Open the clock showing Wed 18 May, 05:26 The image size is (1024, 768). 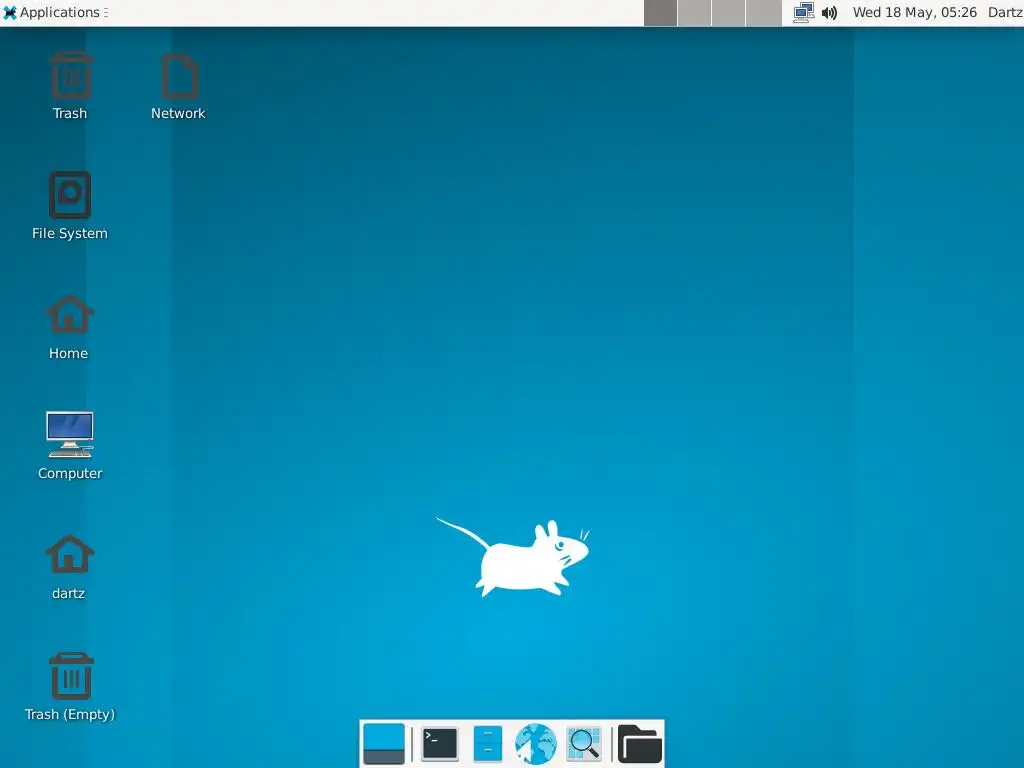(914, 12)
